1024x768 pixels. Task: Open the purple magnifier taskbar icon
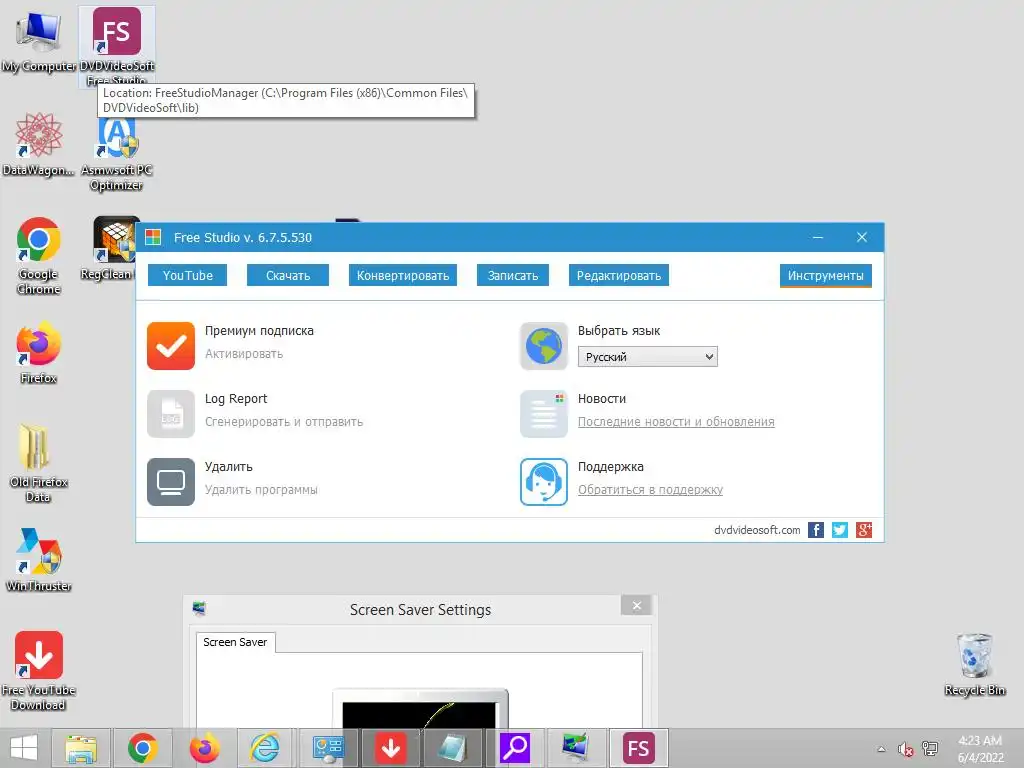(515, 748)
